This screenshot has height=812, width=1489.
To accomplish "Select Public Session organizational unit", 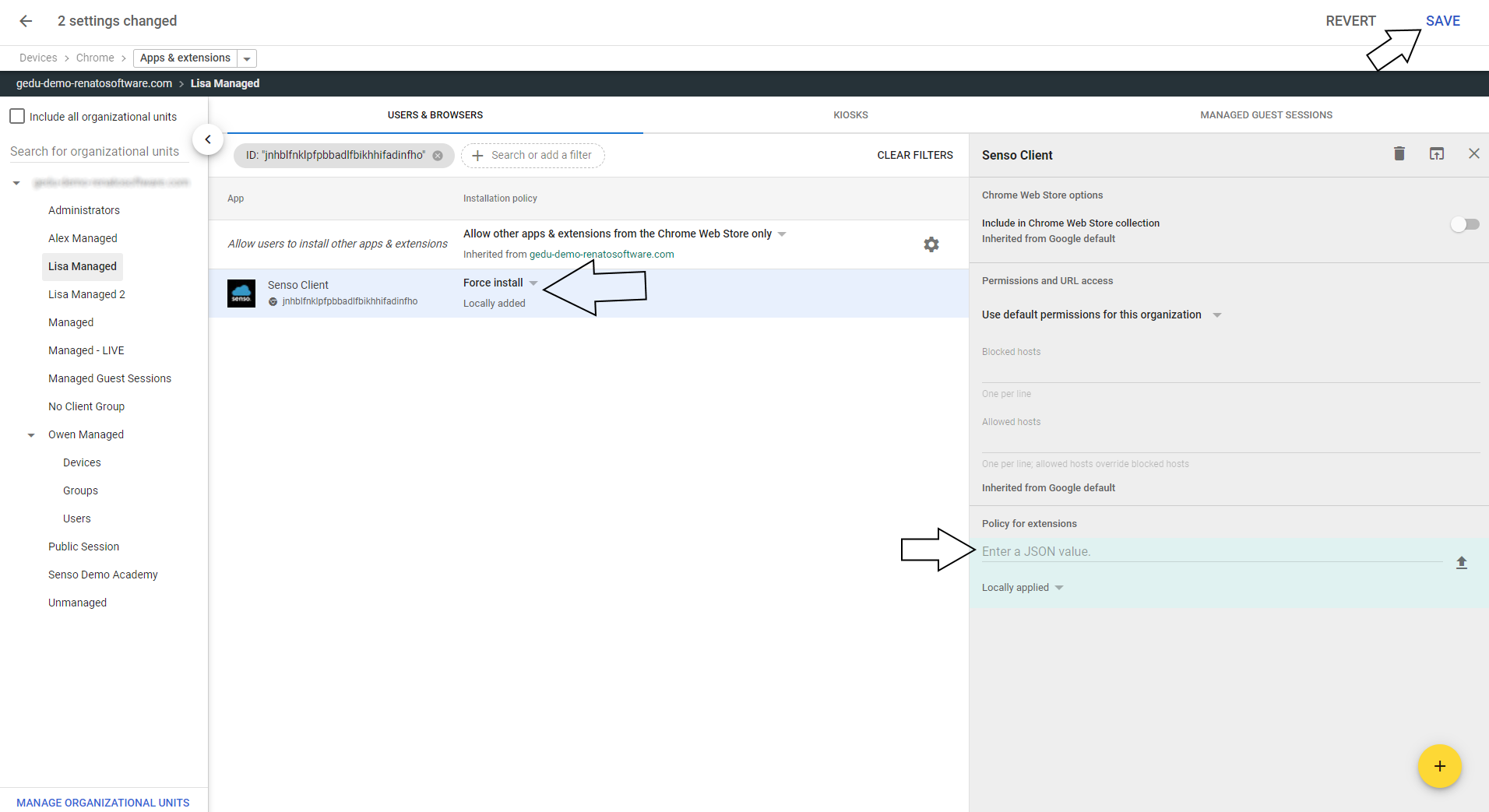I will (83, 547).
